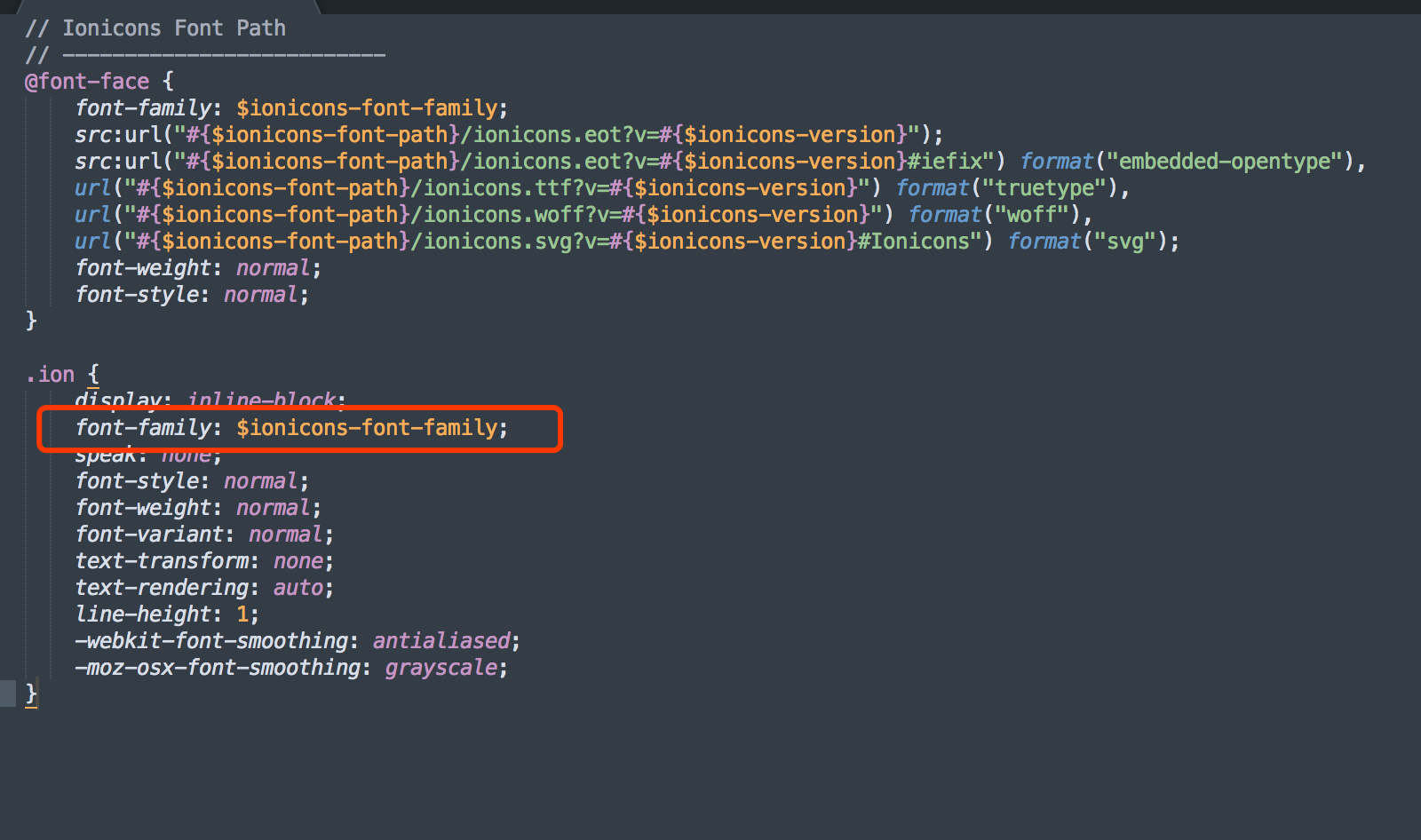1421x840 pixels.
Task: Click the "auto" value of text-rendering
Action: click(298, 588)
